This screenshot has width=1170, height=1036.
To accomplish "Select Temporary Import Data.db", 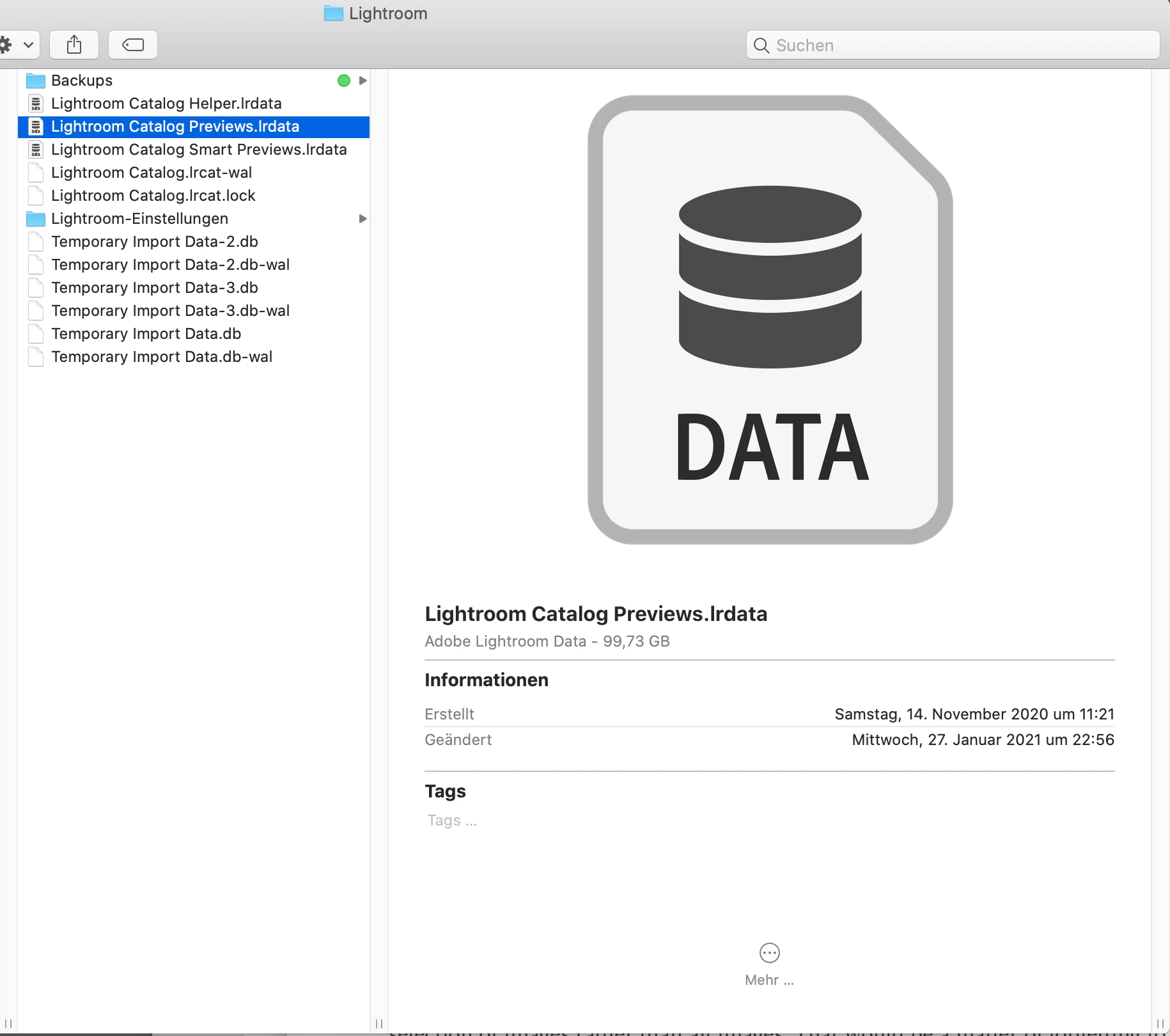I will [194, 334].
